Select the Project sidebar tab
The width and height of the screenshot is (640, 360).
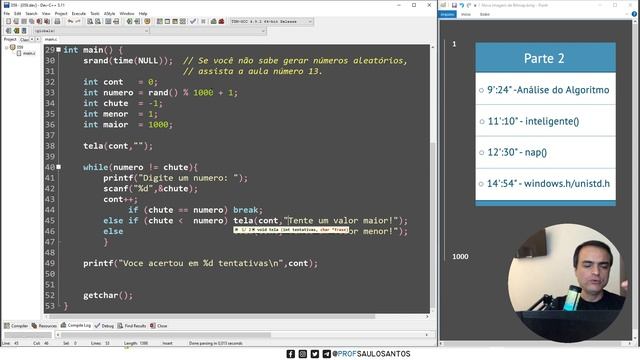[x=10, y=39]
